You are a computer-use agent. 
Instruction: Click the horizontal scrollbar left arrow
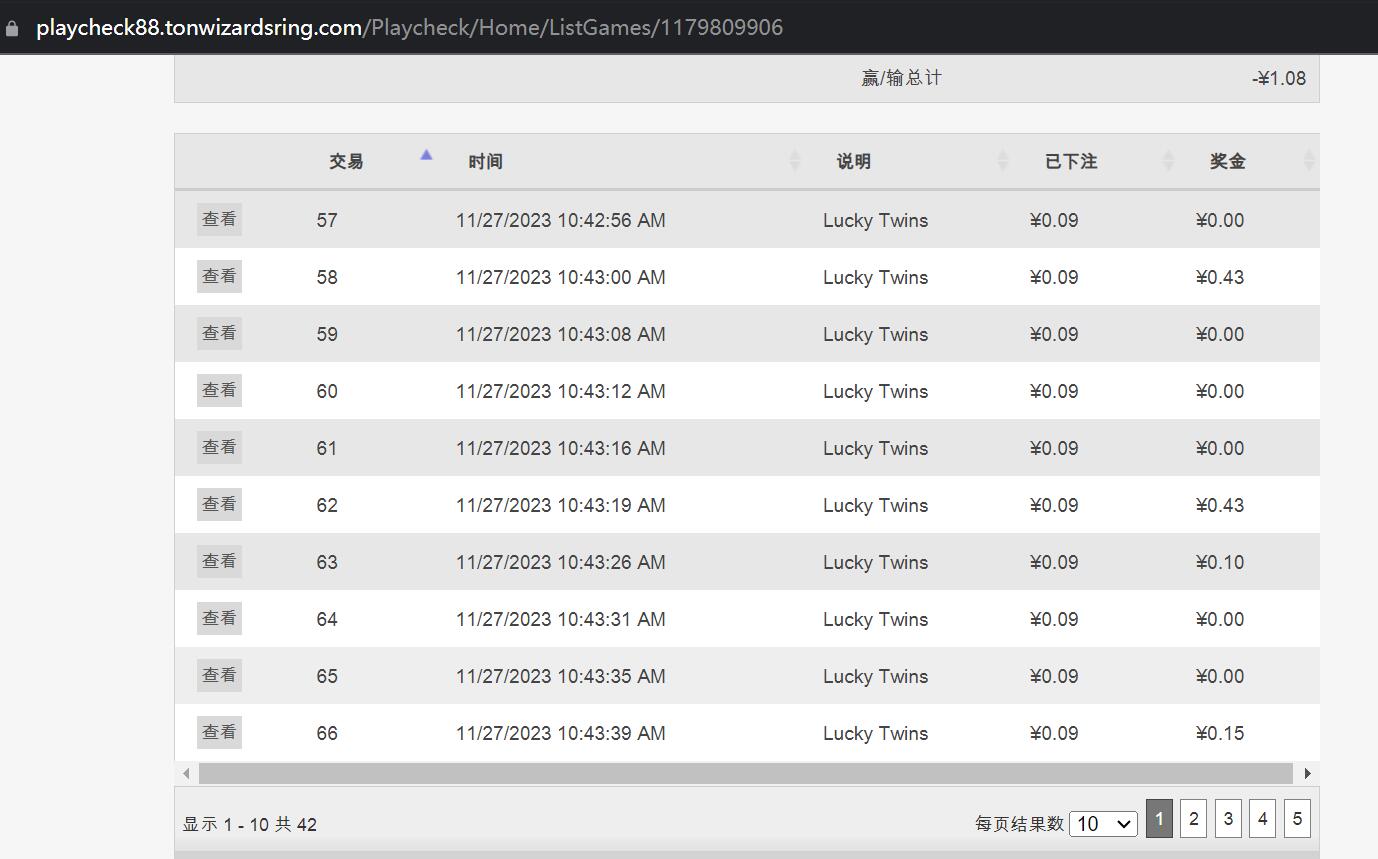click(186, 773)
